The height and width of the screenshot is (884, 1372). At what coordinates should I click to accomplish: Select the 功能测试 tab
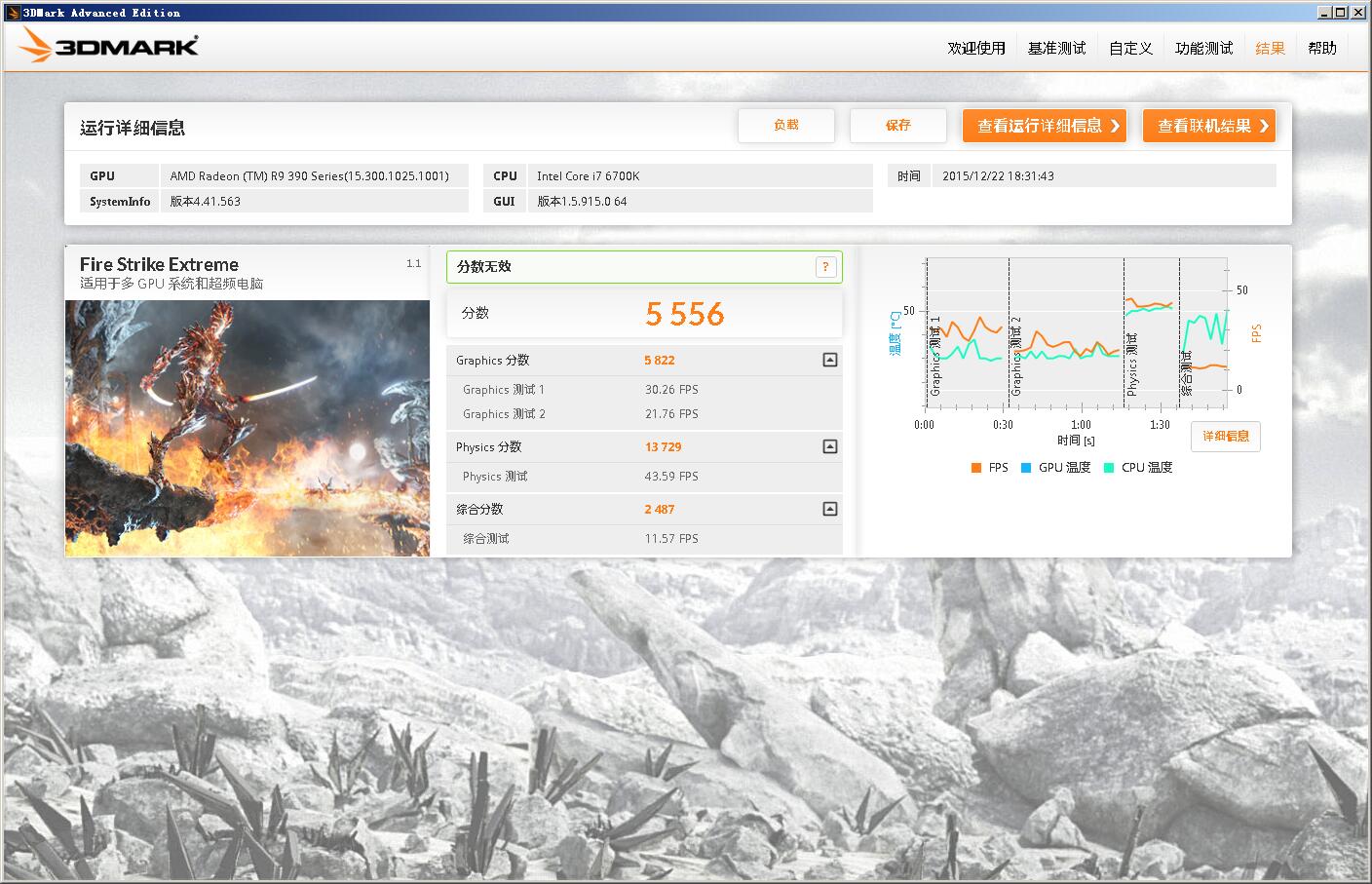(1204, 48)
